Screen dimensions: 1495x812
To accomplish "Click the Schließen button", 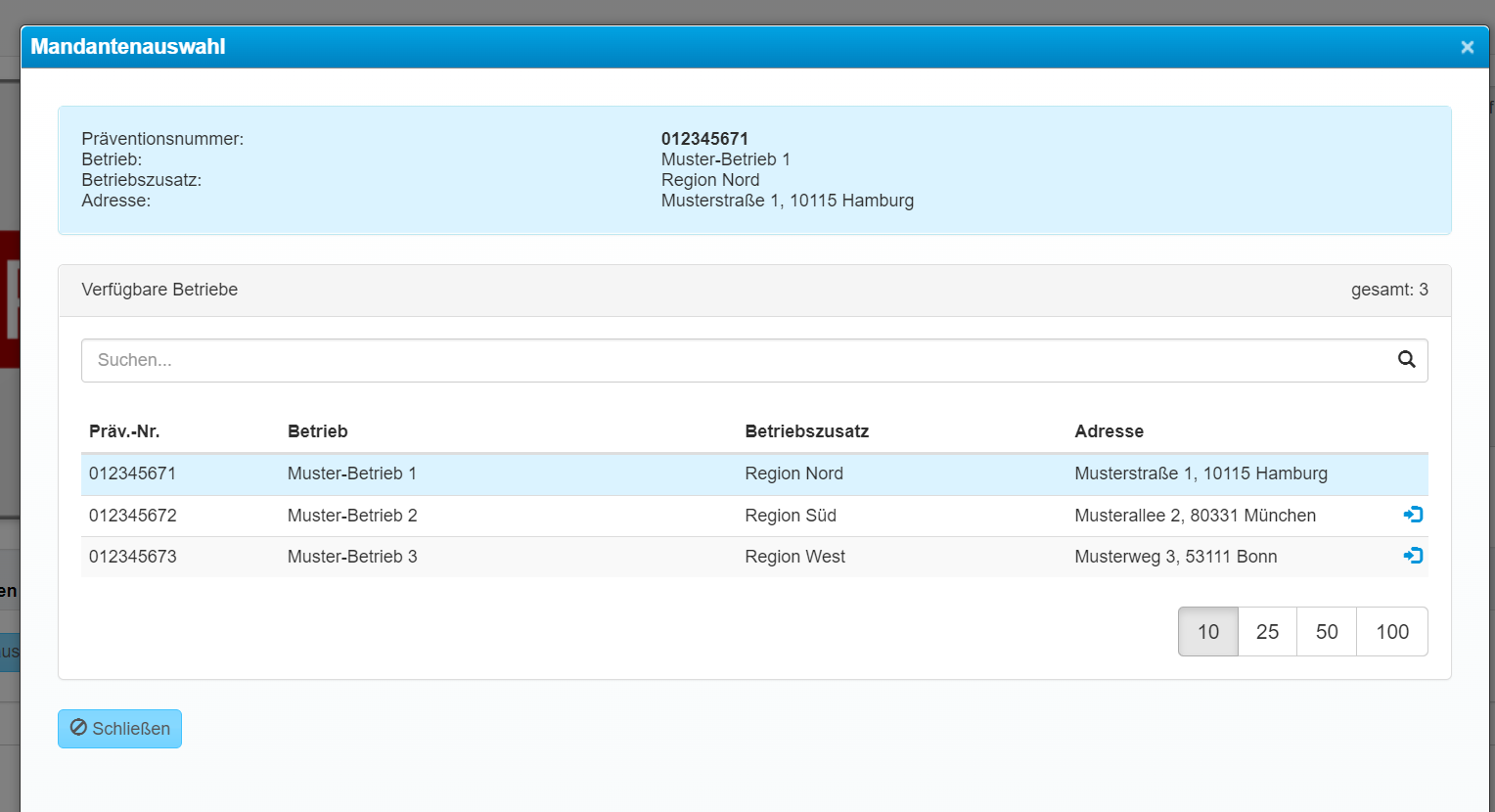I will tap(119, 729).
